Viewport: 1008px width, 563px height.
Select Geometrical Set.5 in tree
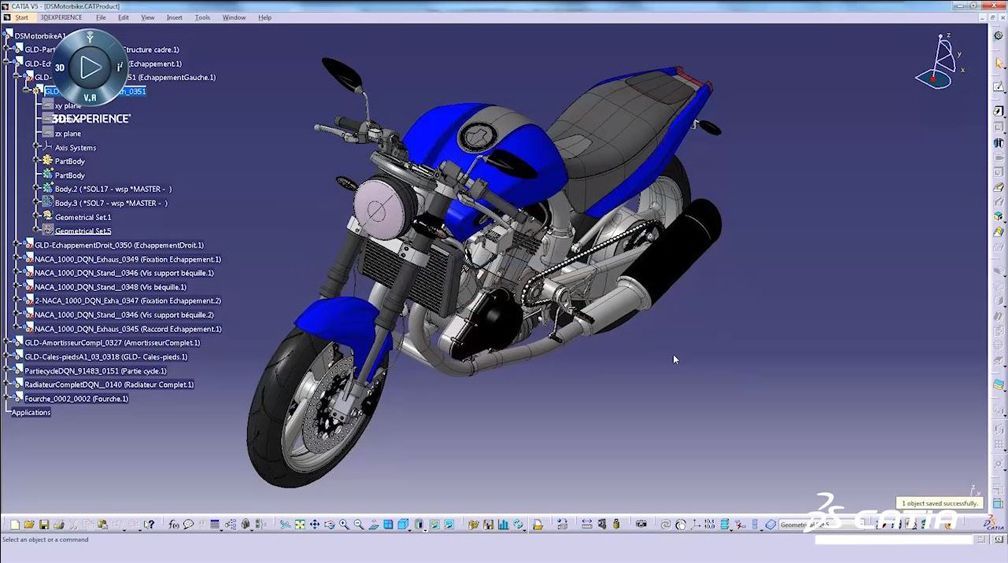[x=83, y=231]
